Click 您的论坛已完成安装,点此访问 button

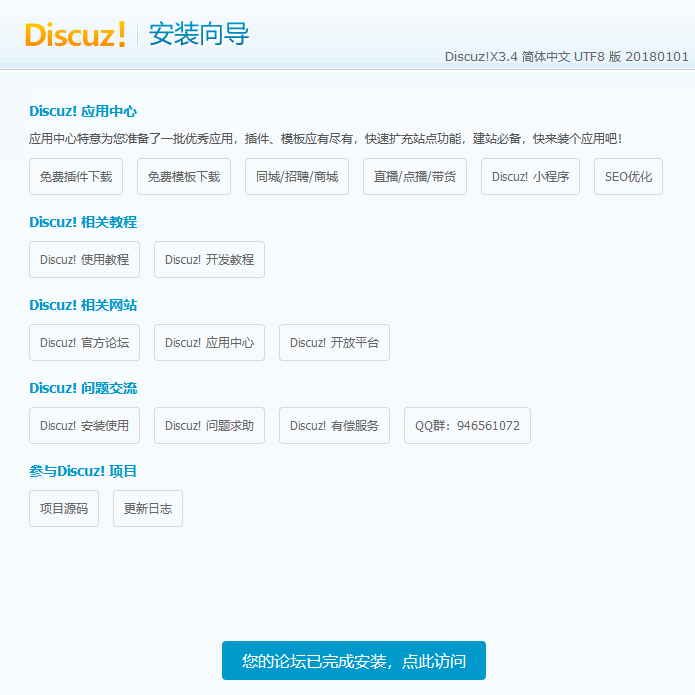[x=354, y=660]
